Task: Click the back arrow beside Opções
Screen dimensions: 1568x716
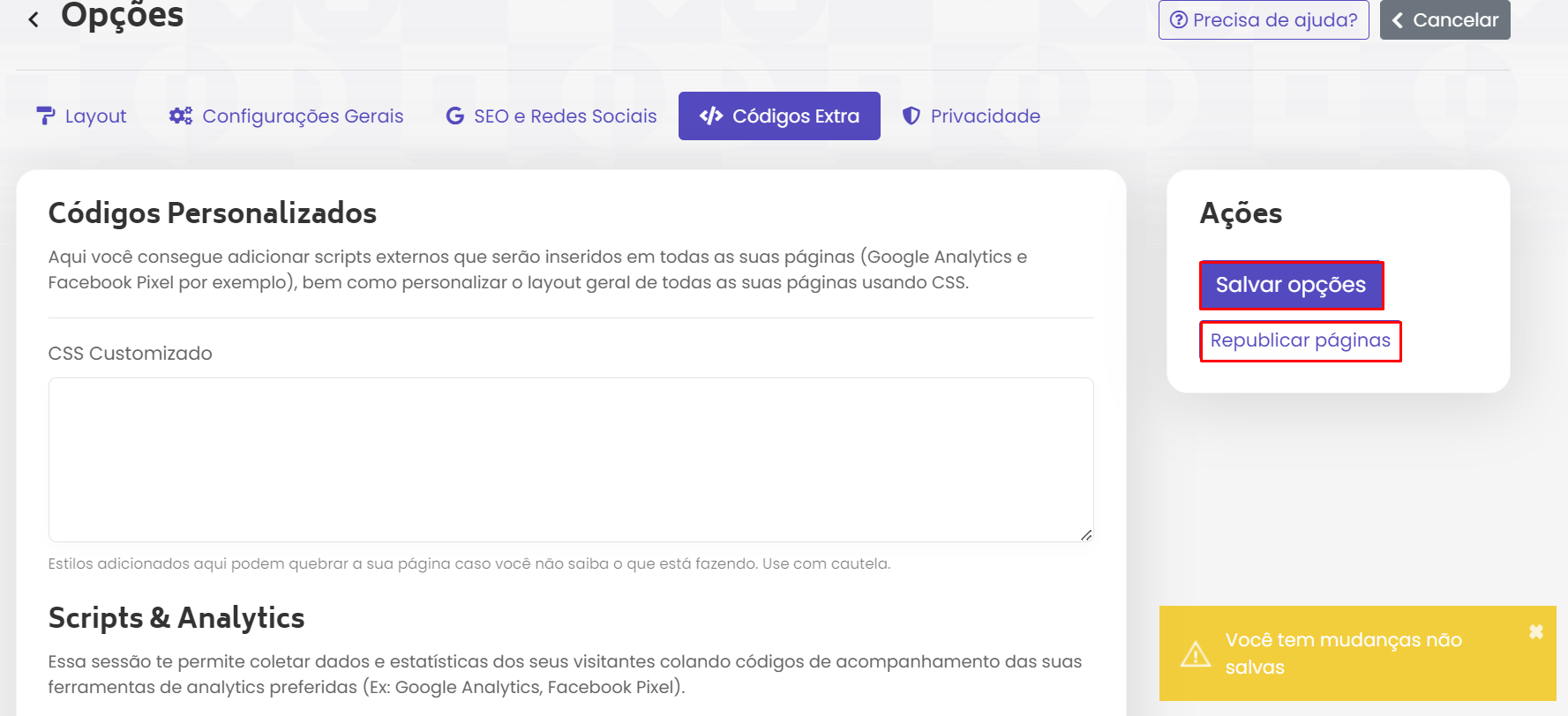Action: [x=34, y=19]
